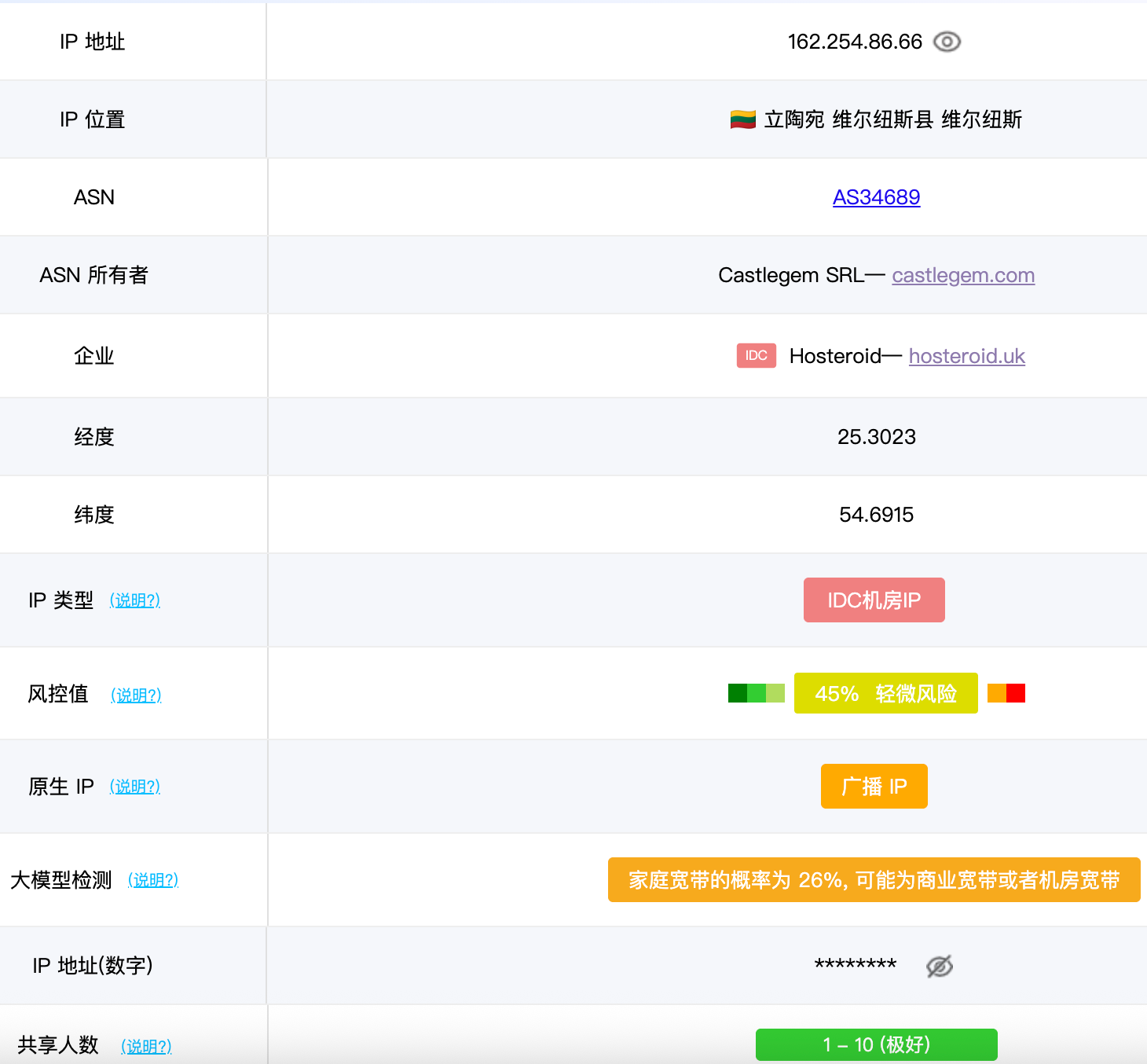This screenshot has width=1147, height=1064.
Task: Visit the hosteroid.uk website link
Action: (x=966, y=356)
